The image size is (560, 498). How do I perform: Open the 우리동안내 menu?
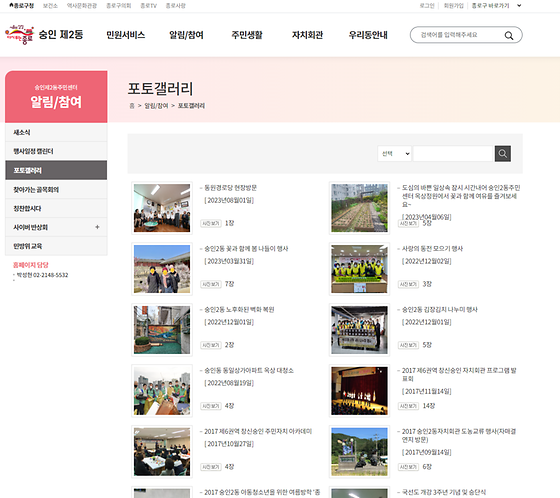368,35
